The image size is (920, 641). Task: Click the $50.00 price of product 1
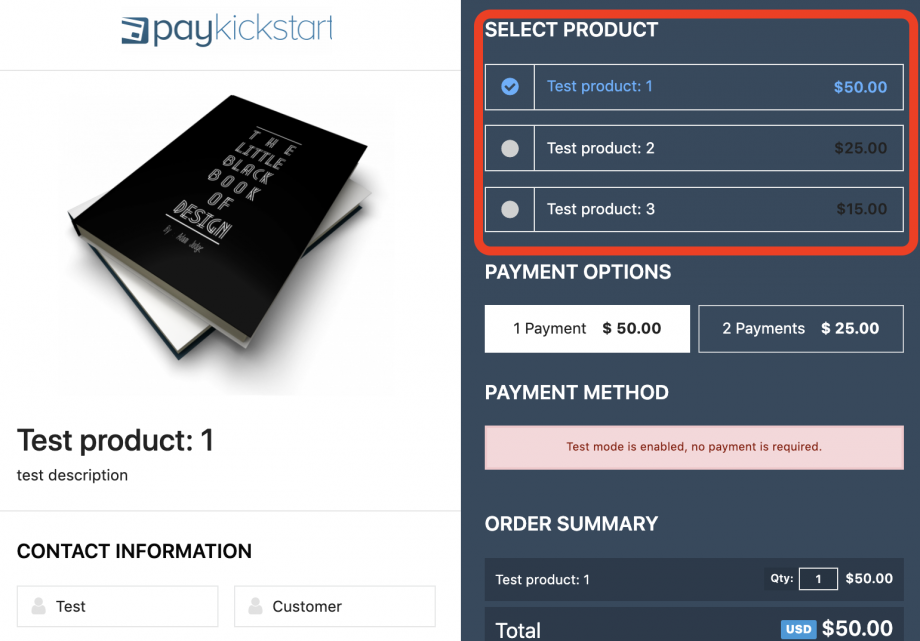click(861, 87)
